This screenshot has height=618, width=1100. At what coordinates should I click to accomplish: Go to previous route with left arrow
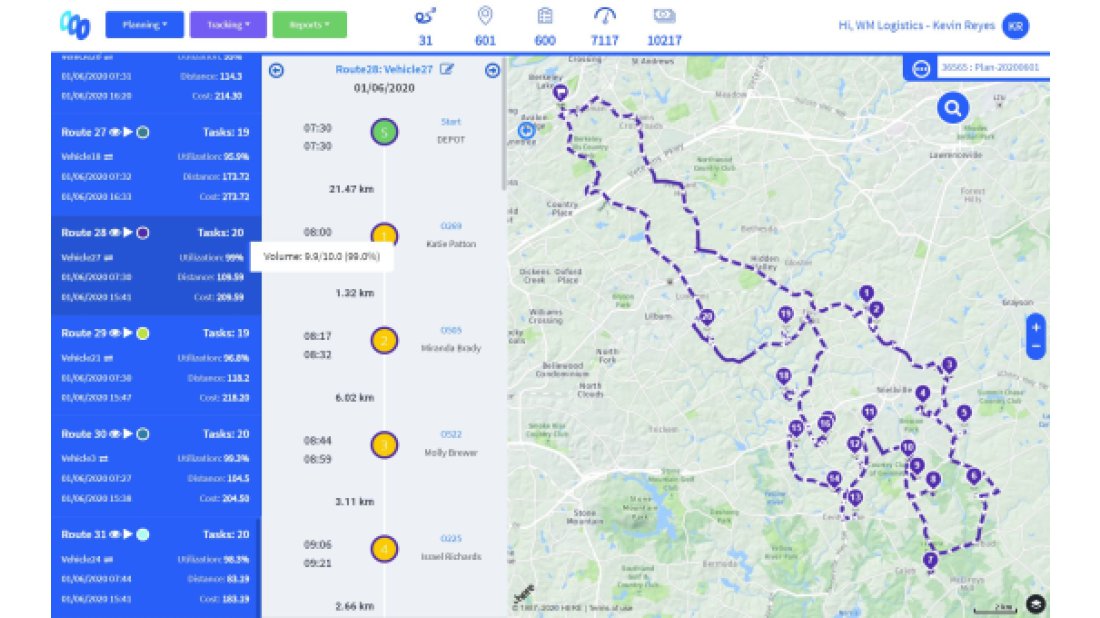coord(277,70)
